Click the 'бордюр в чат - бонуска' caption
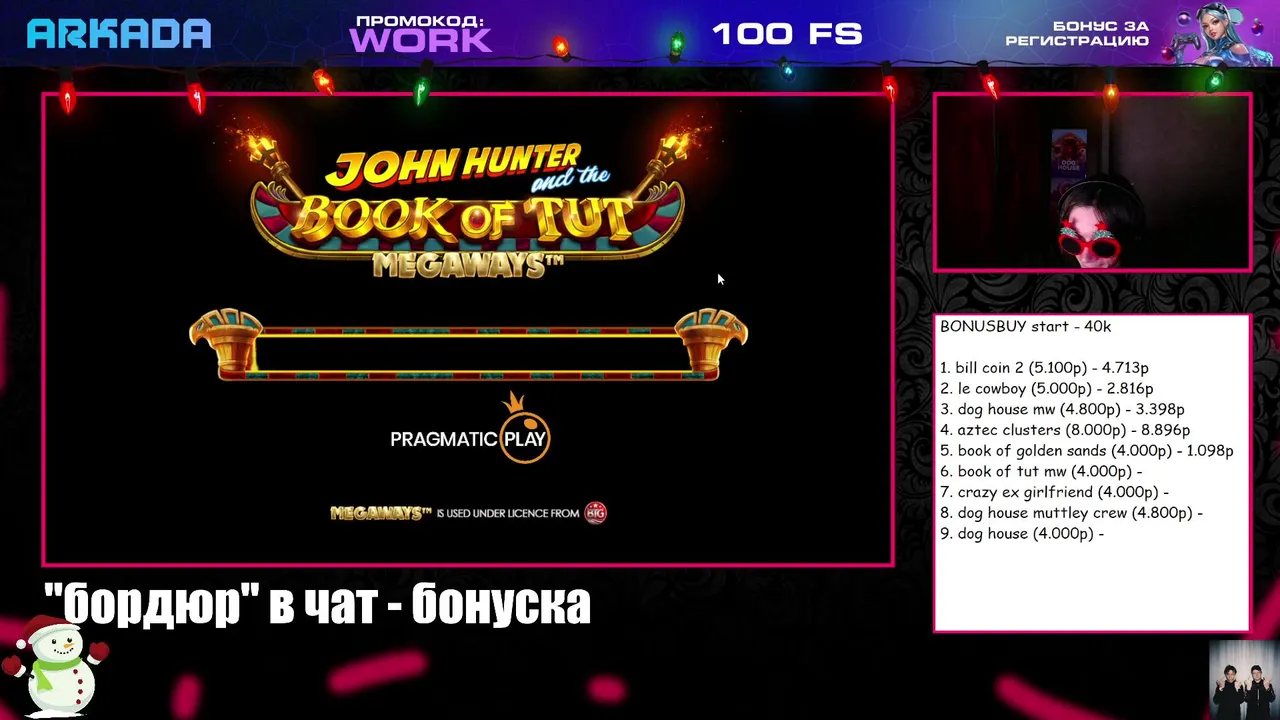Image resolution: width=1280 pixels, height=720 pixels. click(318, 603)
